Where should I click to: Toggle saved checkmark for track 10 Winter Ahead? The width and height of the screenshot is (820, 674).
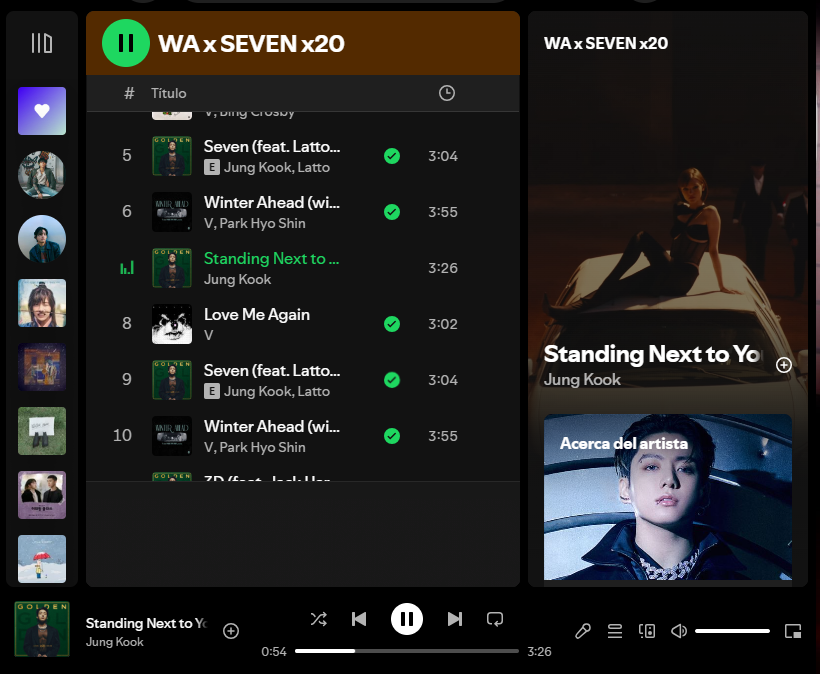pos(392,436)
